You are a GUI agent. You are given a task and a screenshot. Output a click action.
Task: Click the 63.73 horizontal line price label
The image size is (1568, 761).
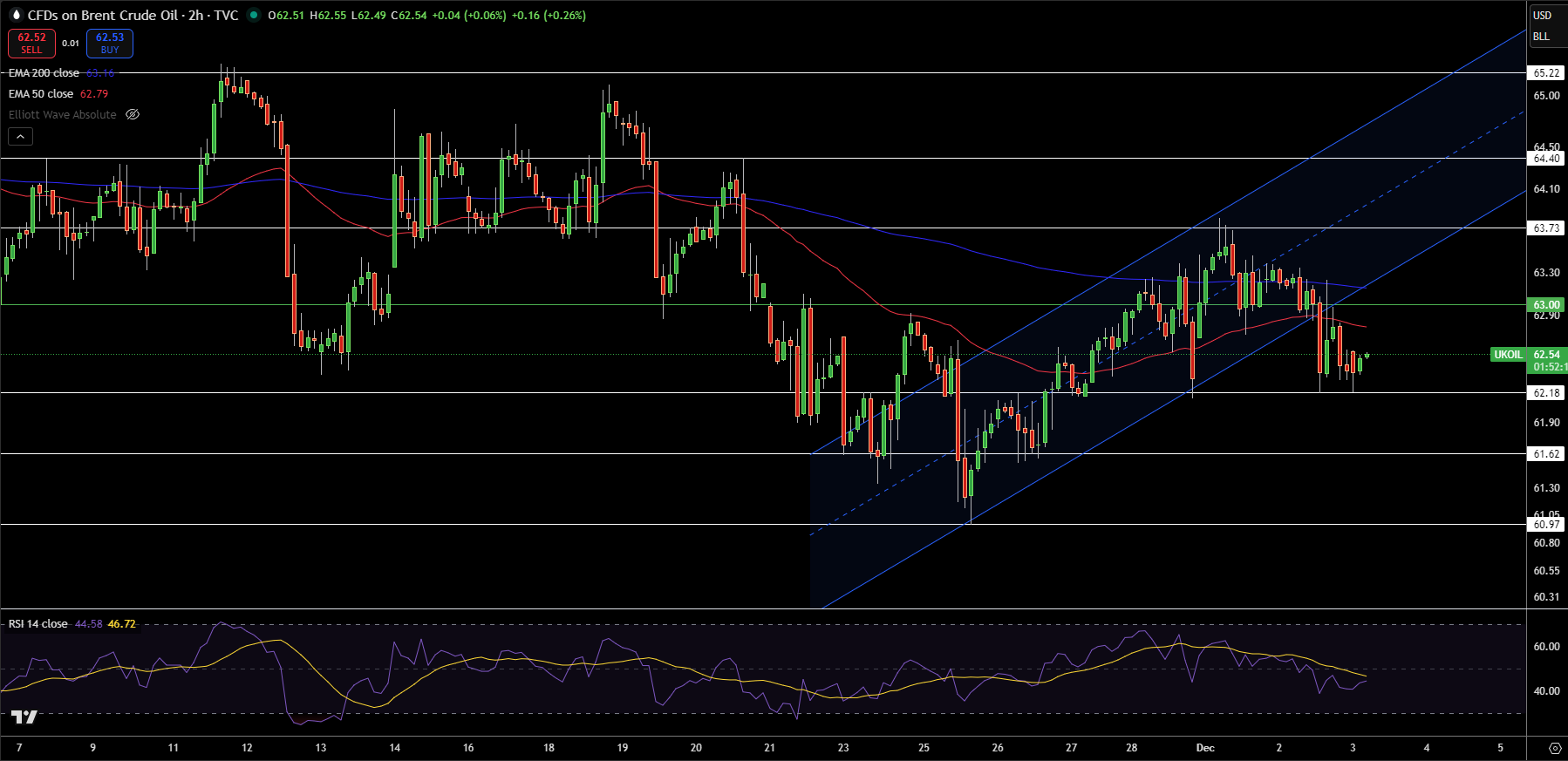(1547, 228)
